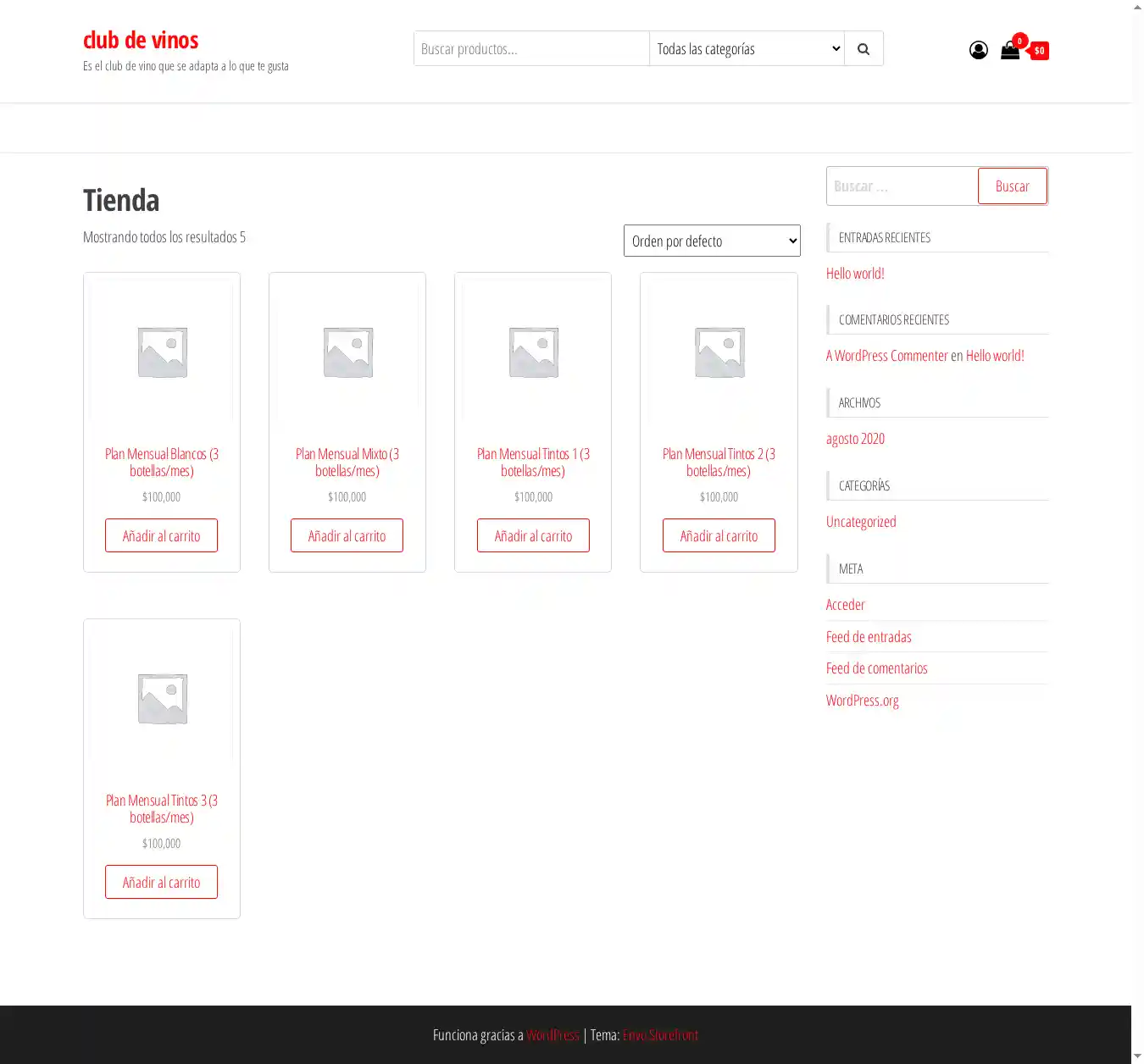Image resolution: width=1144 pixels, height=1064 pixels.
Task: Open the shopping cart bag icon
Action: [1009, 50]
